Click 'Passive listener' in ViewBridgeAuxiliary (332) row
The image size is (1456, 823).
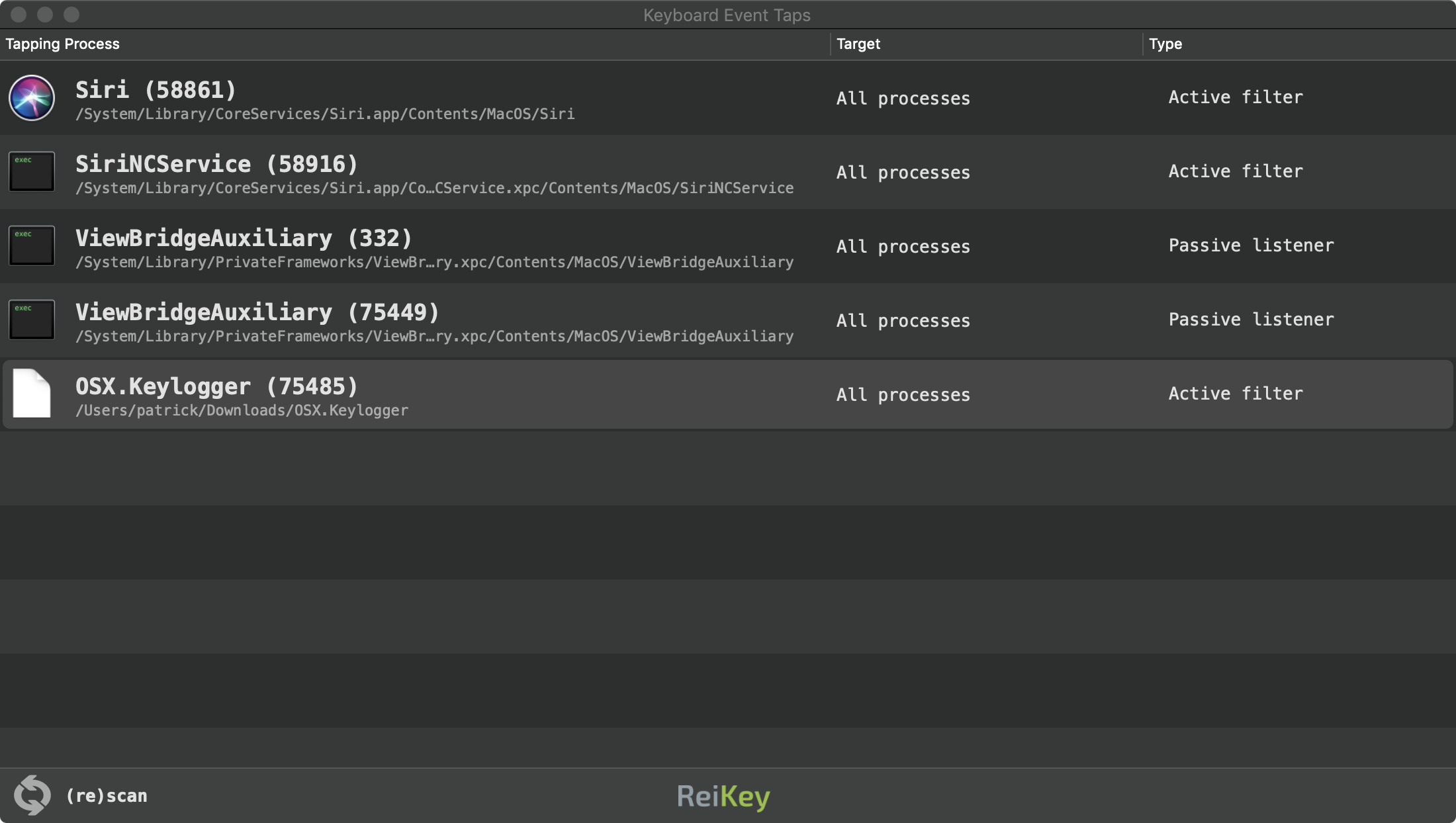[1251, 245]
